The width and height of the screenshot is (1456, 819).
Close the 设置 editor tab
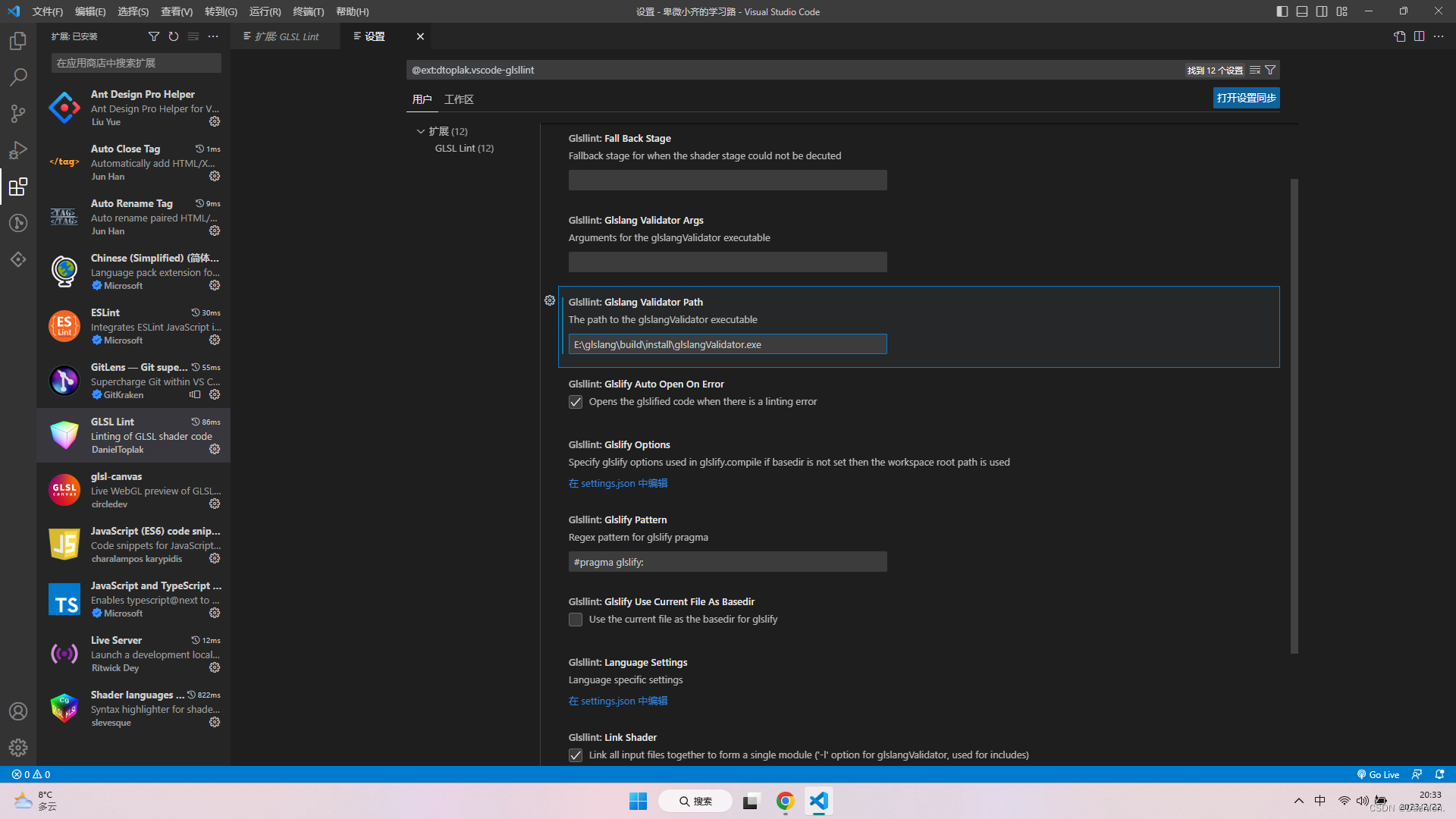[420, 36]
